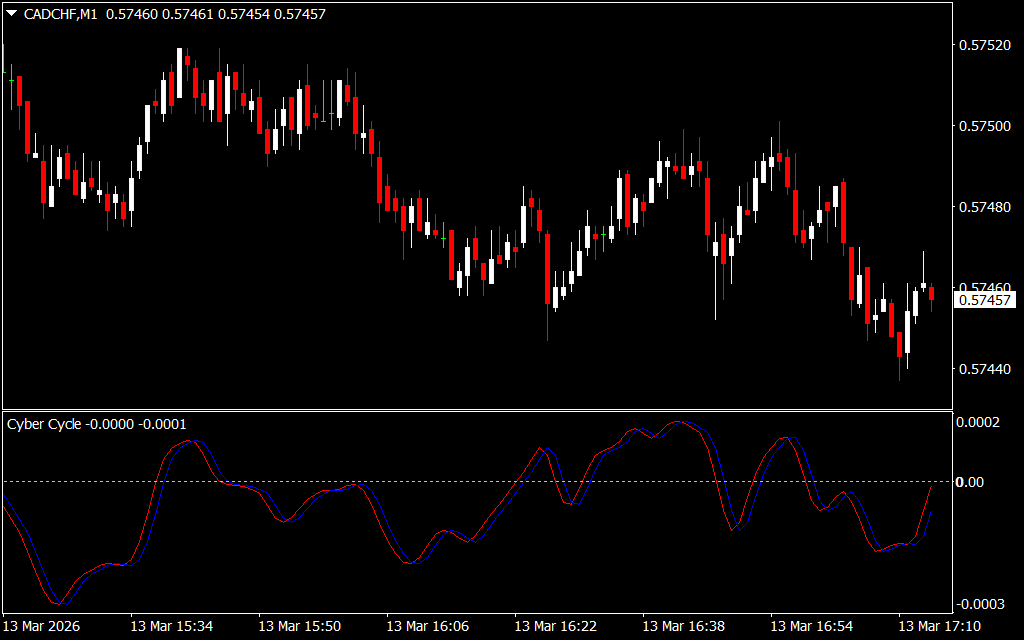Image resolution: width=1024 pixels, height=640 pixels.
Task: Select the 0.00 zero level scale label
Action: (970, 482)
